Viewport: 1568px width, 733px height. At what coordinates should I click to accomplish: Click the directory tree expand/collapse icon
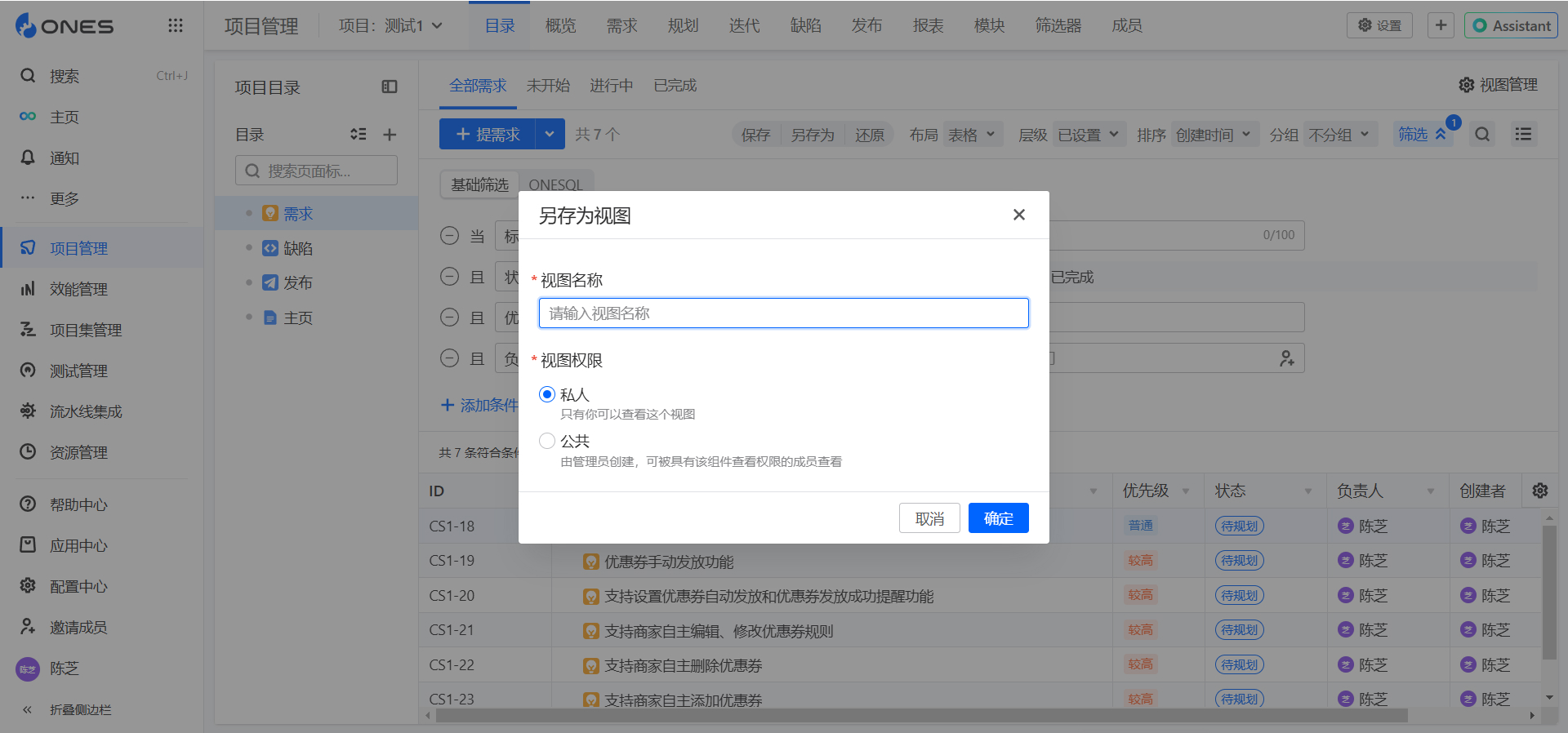(358, 134)
